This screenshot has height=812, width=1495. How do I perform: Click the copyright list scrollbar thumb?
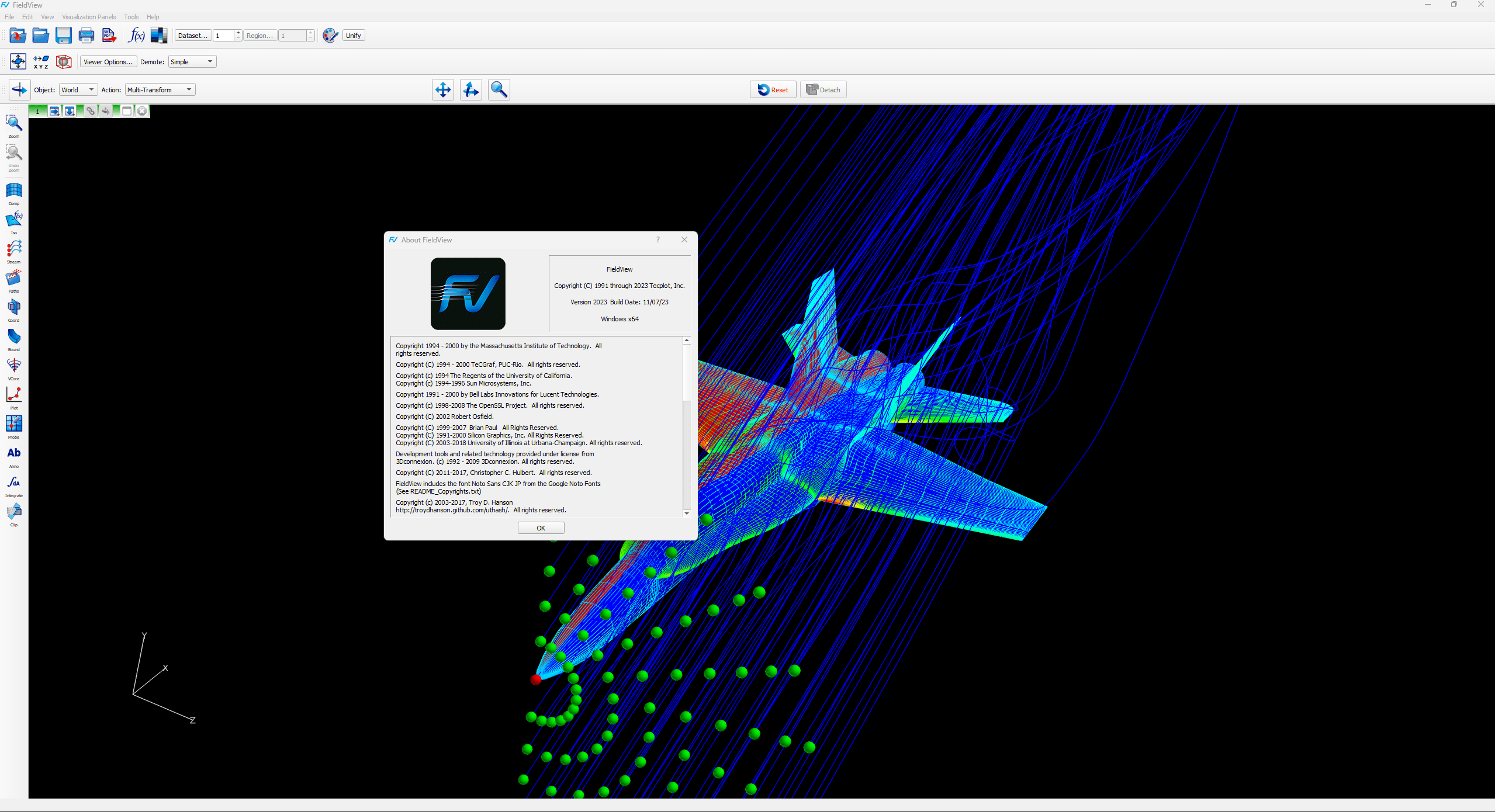(x=687, y=373)
